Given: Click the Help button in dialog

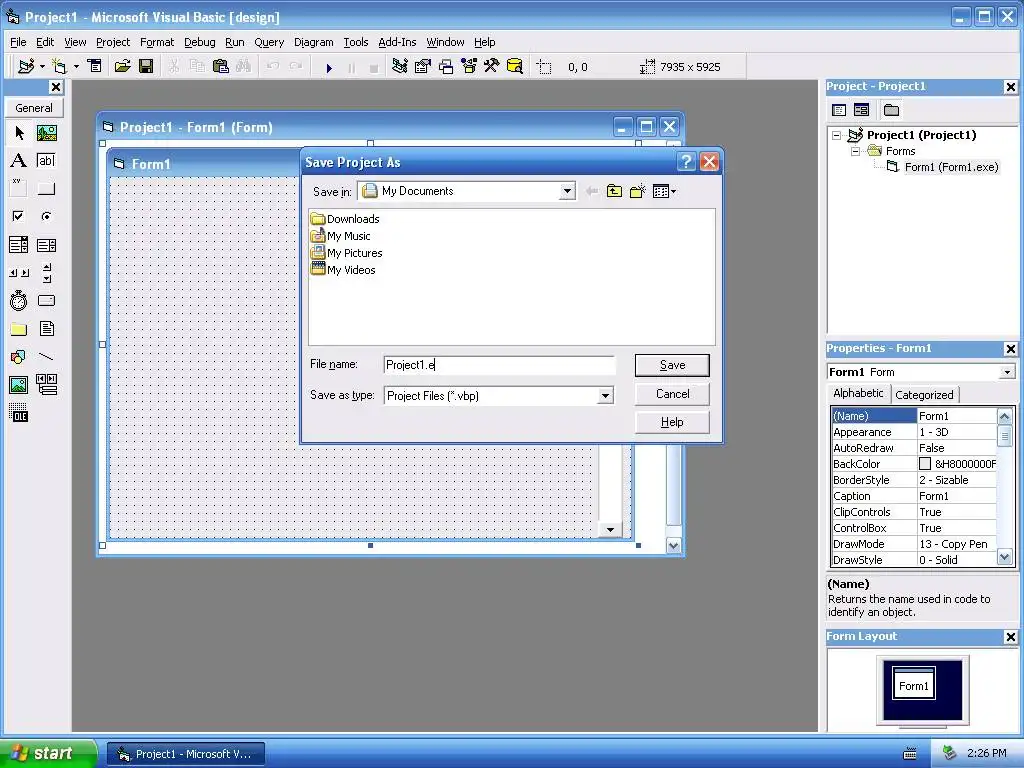Looking at the screenshot, I should (x=672, y=422).
